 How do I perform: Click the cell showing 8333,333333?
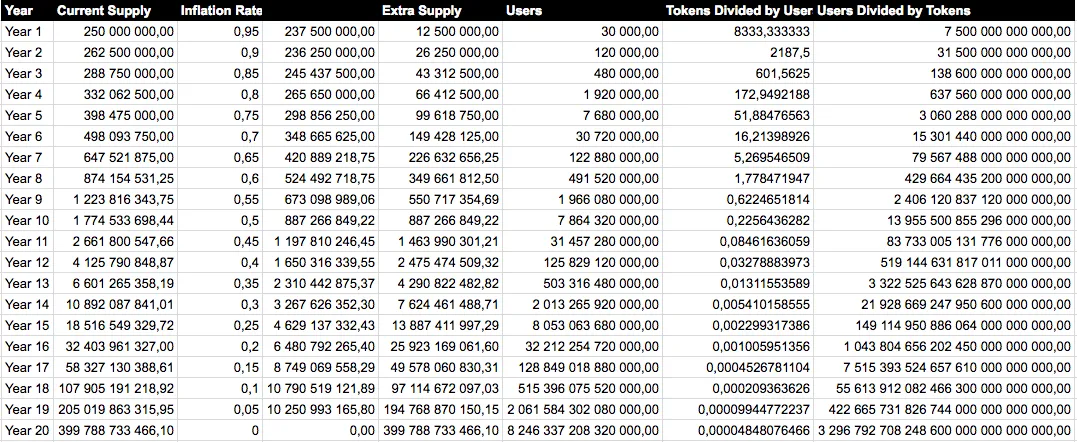[738, 32]
